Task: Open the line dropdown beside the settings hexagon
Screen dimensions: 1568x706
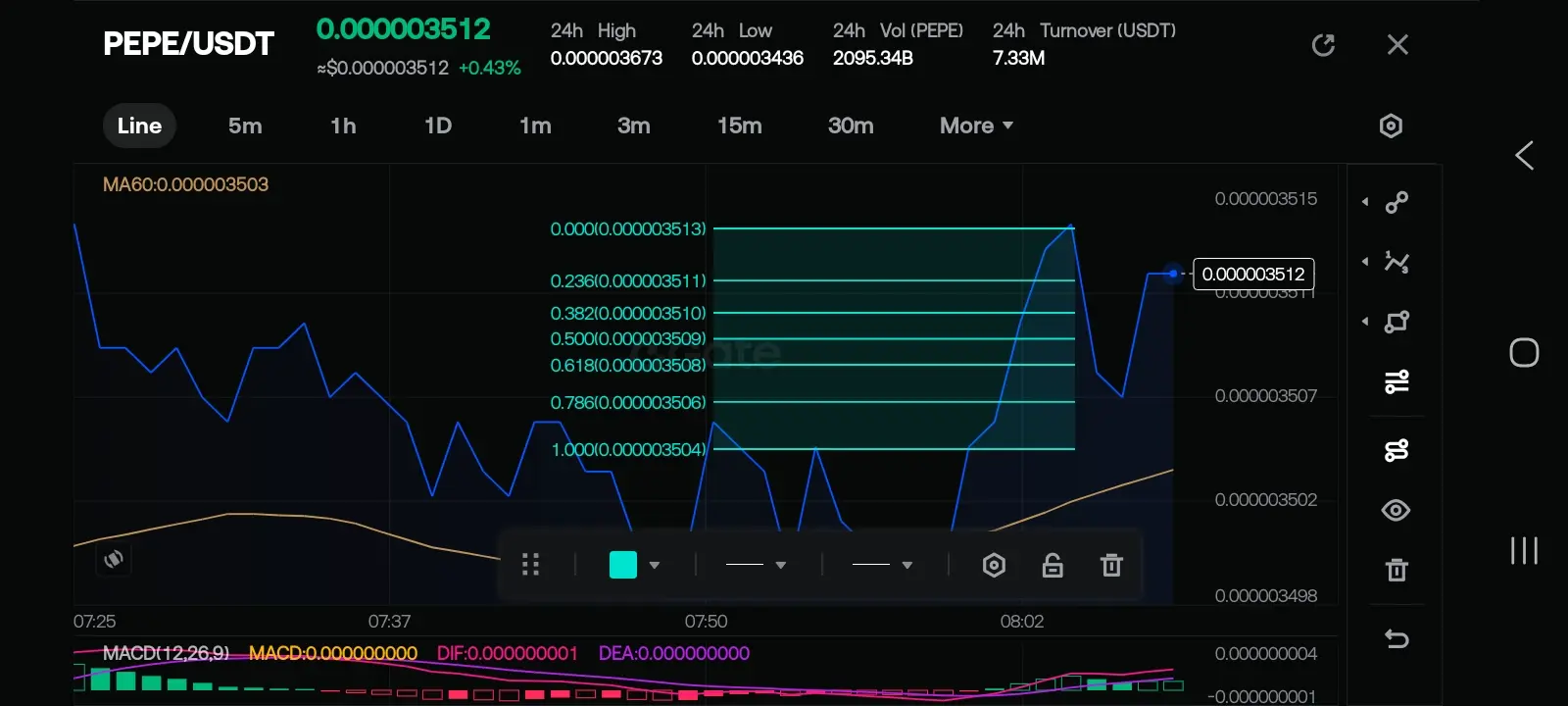Action: tap(882, 565)
